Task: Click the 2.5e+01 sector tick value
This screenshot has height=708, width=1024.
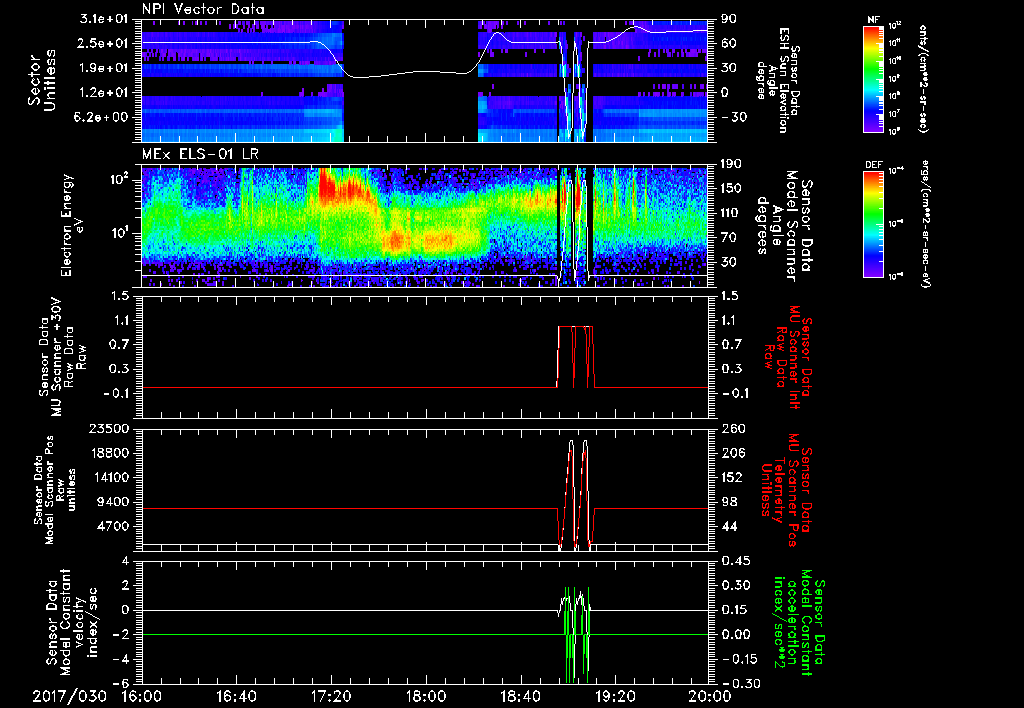Action: click(x=104, y=43)
